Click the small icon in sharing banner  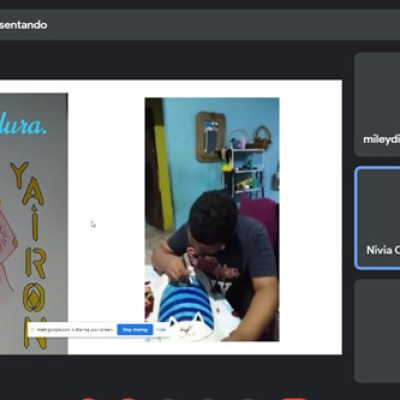32,330
